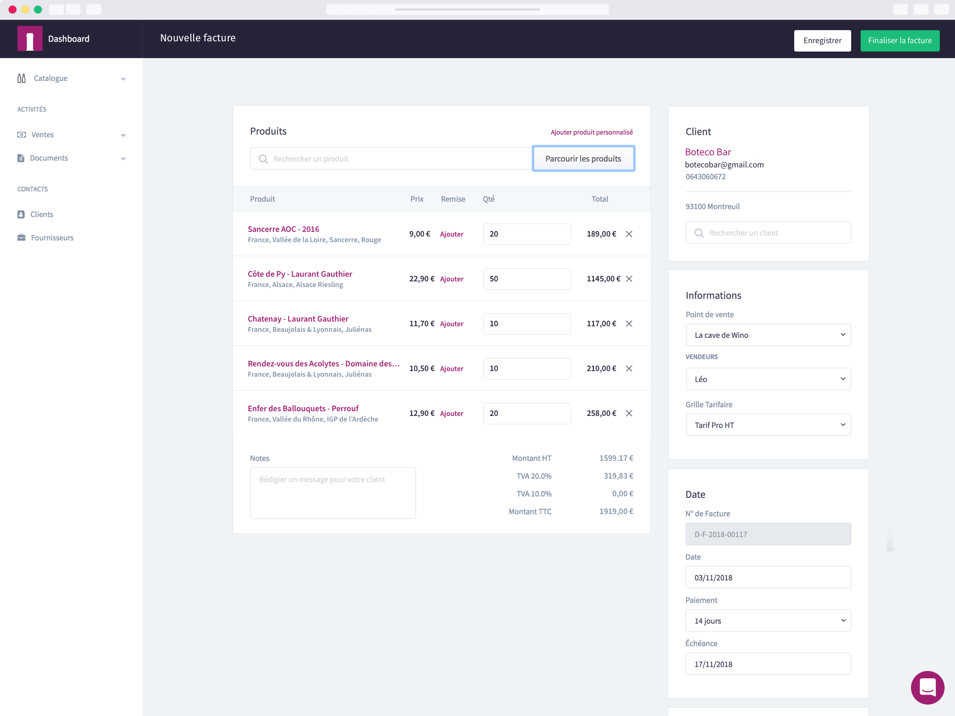This screenshot has width=955, height=716.
Task: Expand the Documents sidebar section
Action: point(123,158)
